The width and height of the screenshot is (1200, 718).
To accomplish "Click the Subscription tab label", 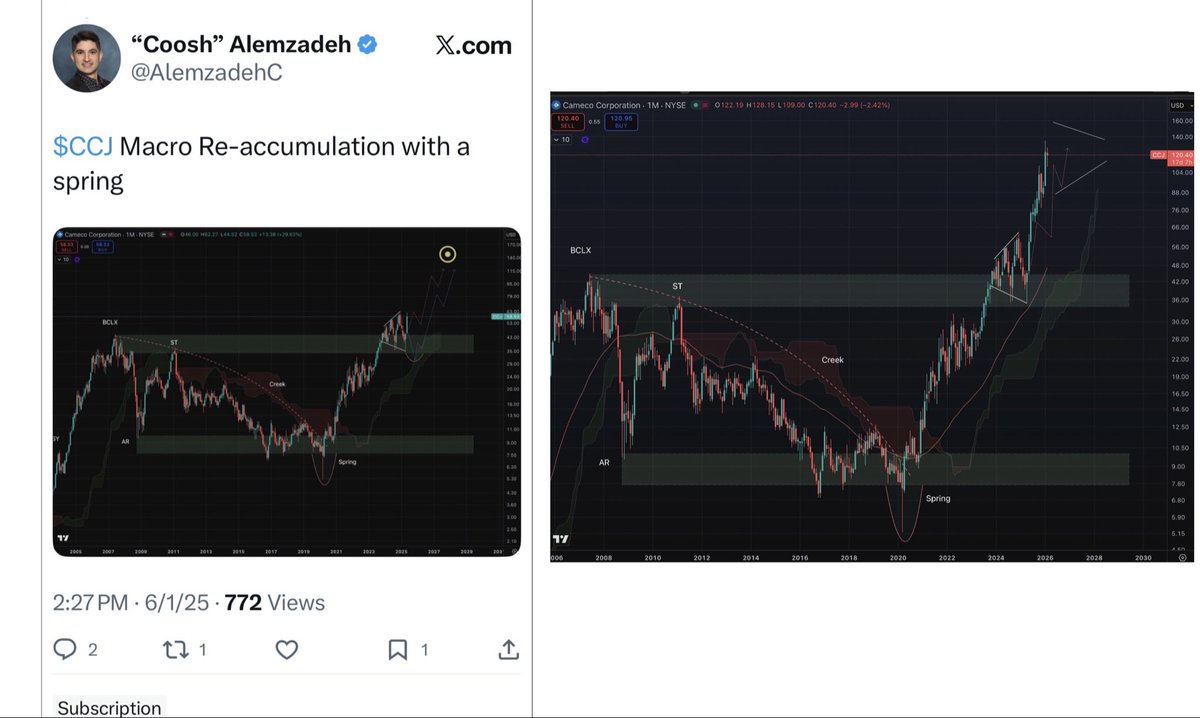I will click(x=109, y=707).
